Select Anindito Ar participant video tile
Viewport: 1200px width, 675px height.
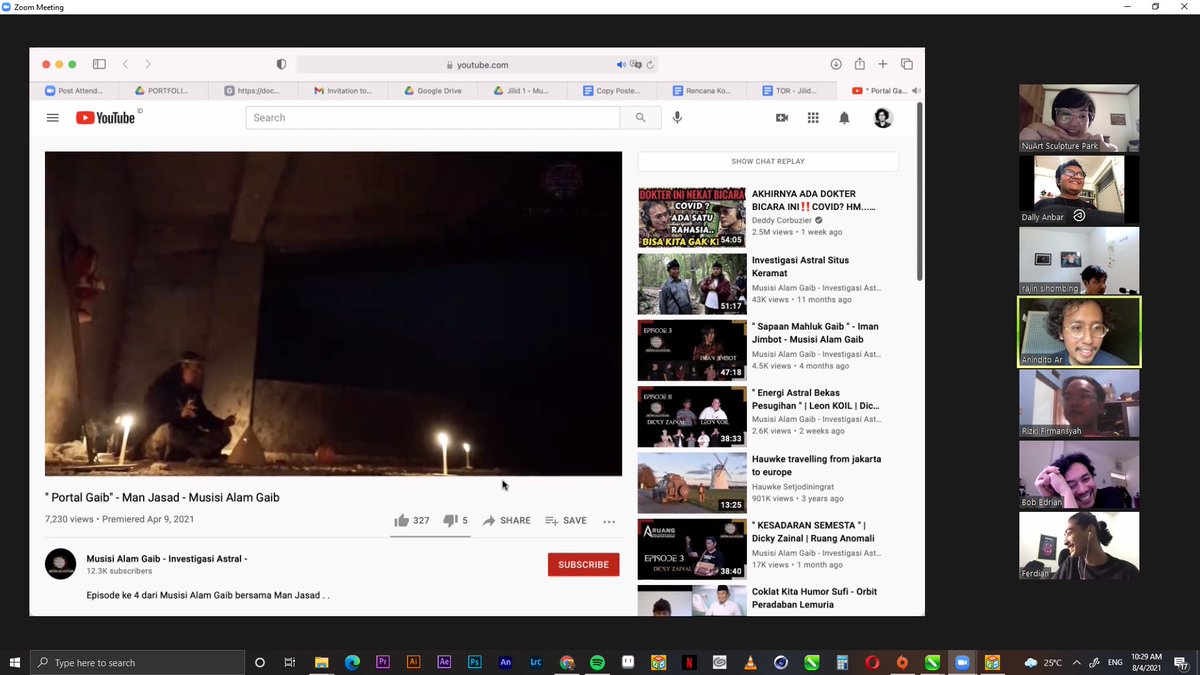(x=1079, y=332)
